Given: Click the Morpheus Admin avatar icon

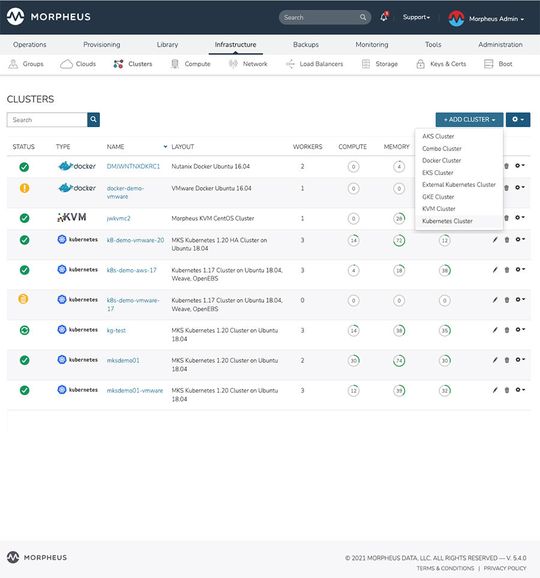Looking at the screenshot, I should [456, 18].
